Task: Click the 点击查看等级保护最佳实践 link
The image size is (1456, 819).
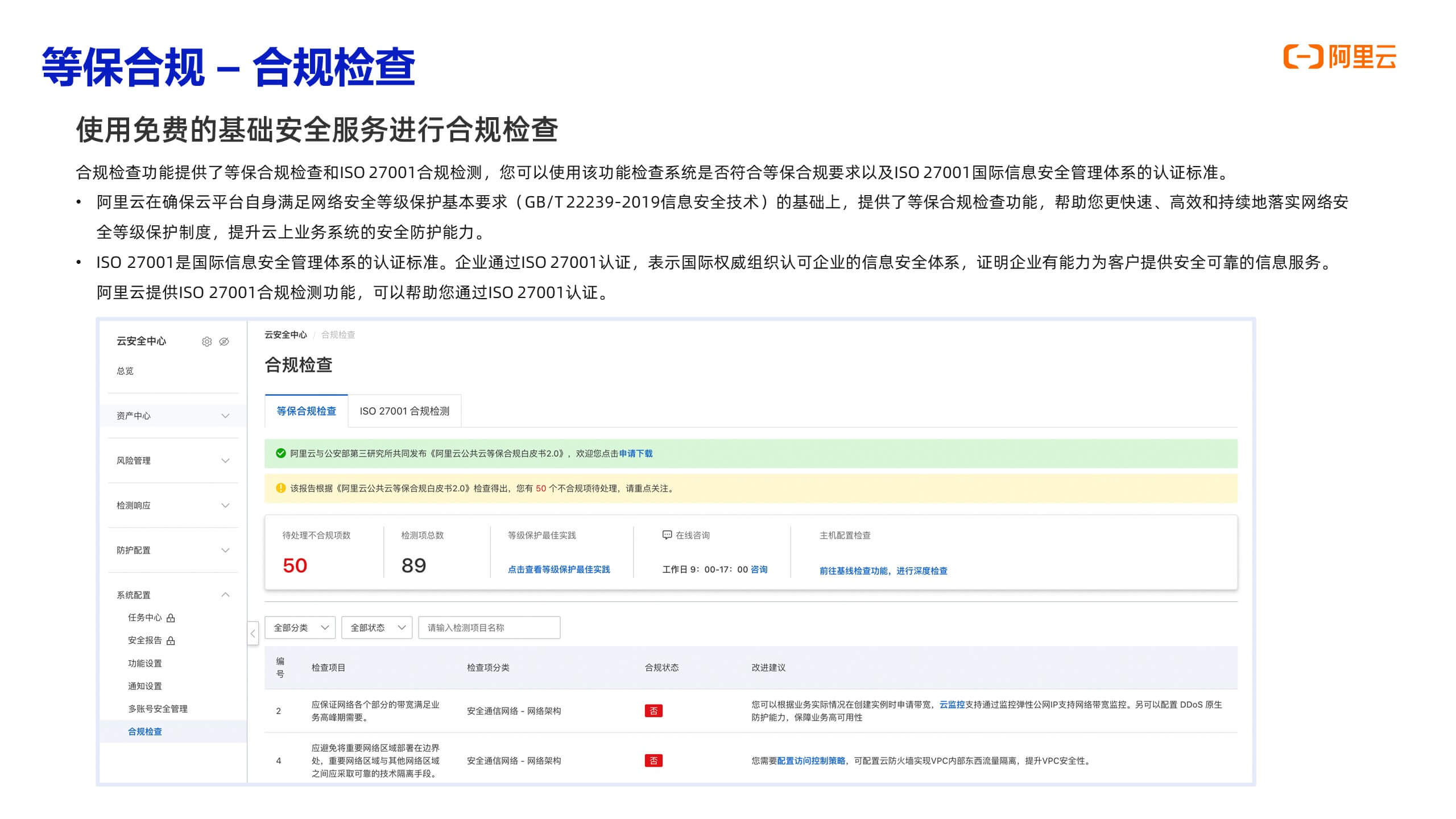Action: [559, 569]
